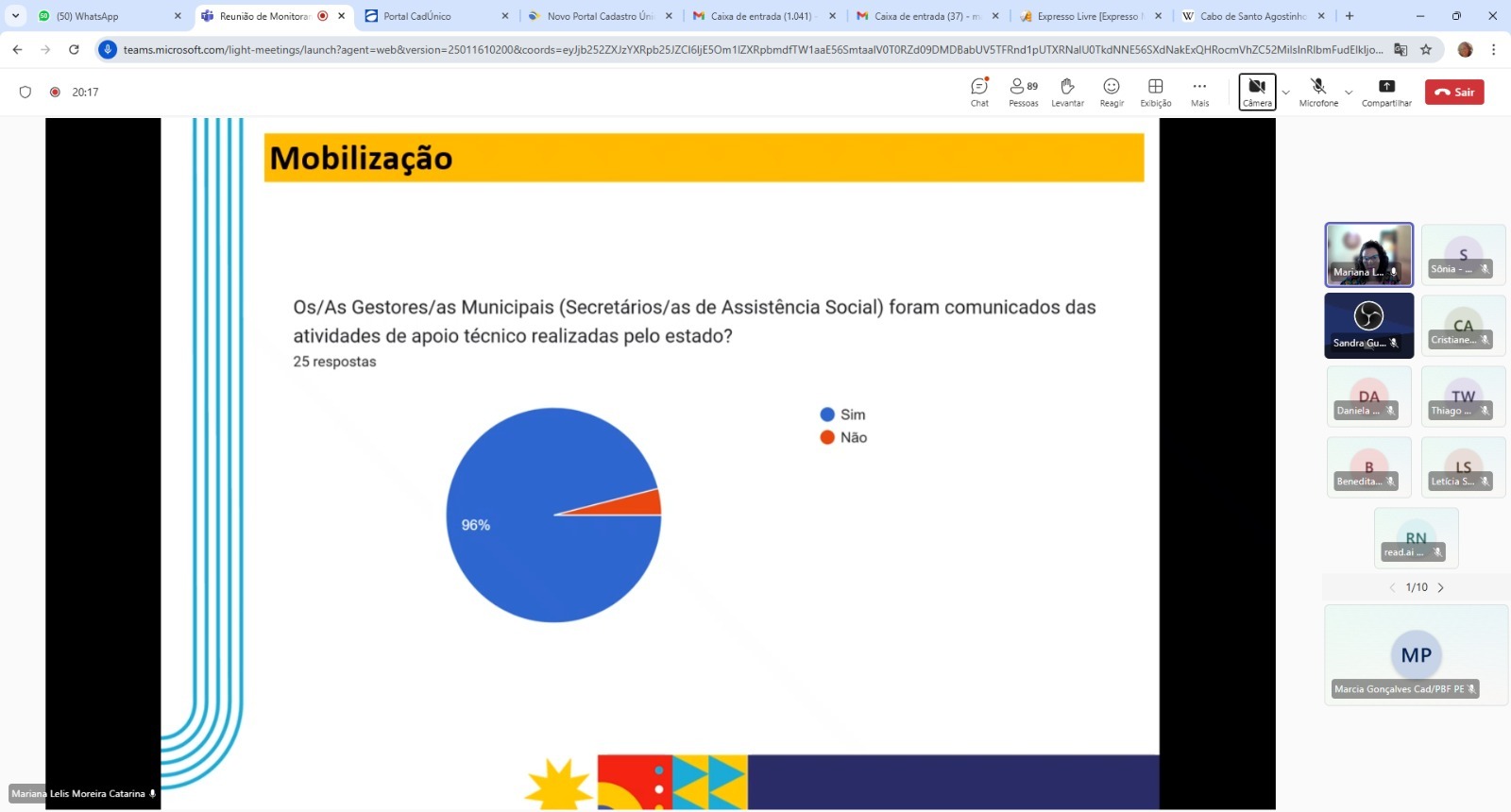Screen dimensions: 1511x812
Task: Bookmark page with the star icon
Action: (1426, 49)
